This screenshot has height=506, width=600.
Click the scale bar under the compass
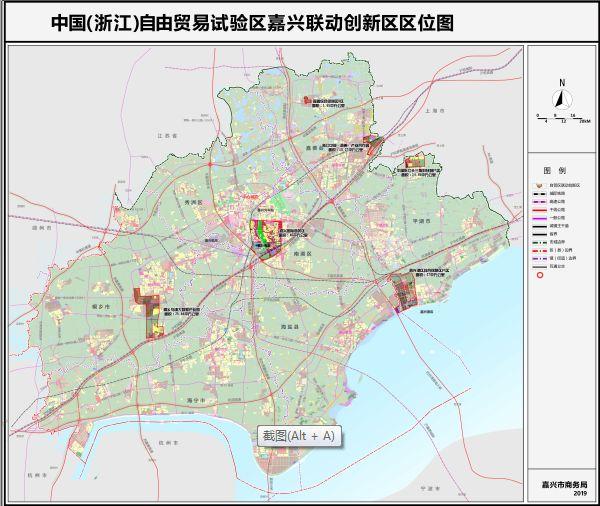561,118
